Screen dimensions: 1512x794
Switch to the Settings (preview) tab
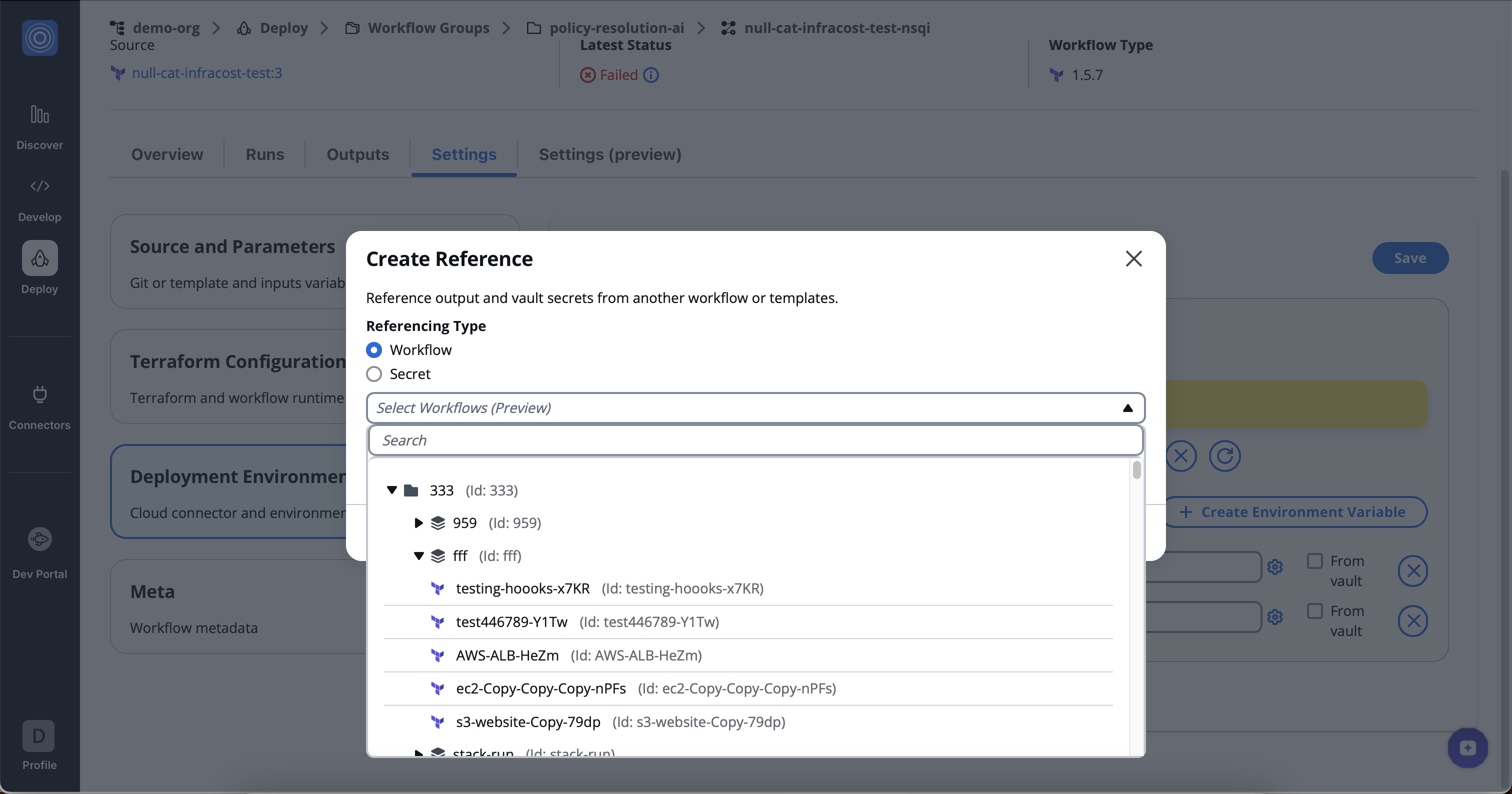click(x=610, y=154)
